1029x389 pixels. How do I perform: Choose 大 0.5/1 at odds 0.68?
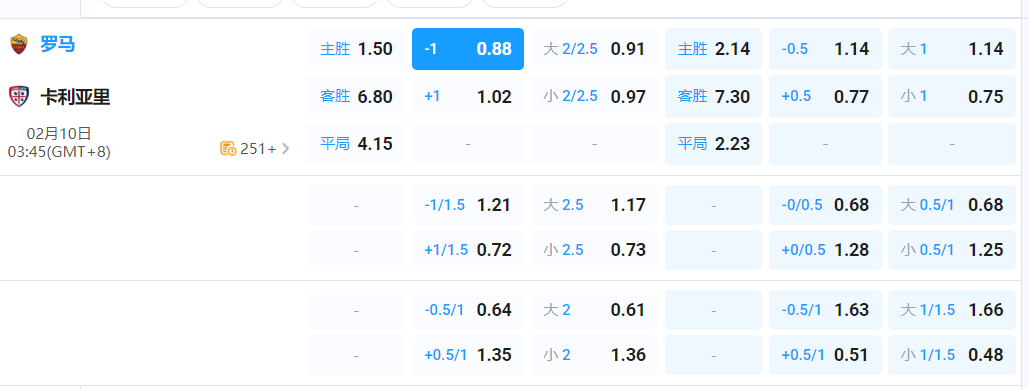click(x=952, y=205)
